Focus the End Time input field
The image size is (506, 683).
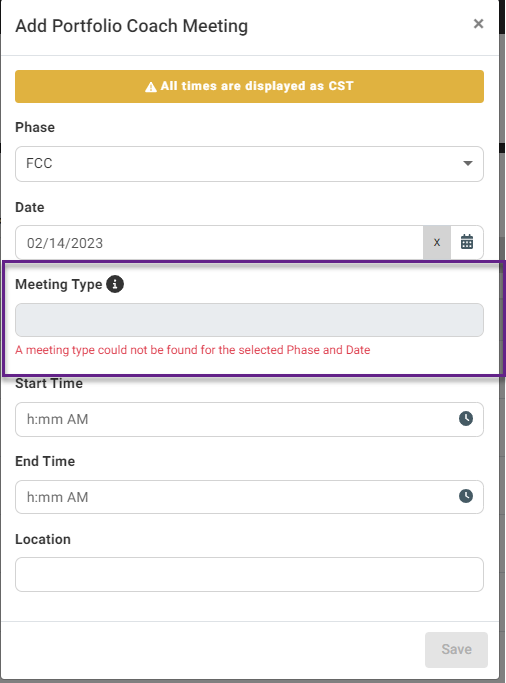[249, 497]
